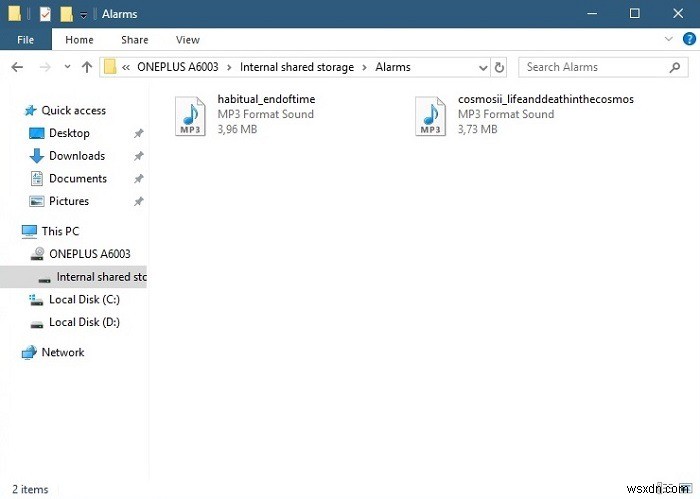Select Local Disk (C:) in the navigation pane
The height and width of the screenshot is (499, 700).
[x=84, y=299]
